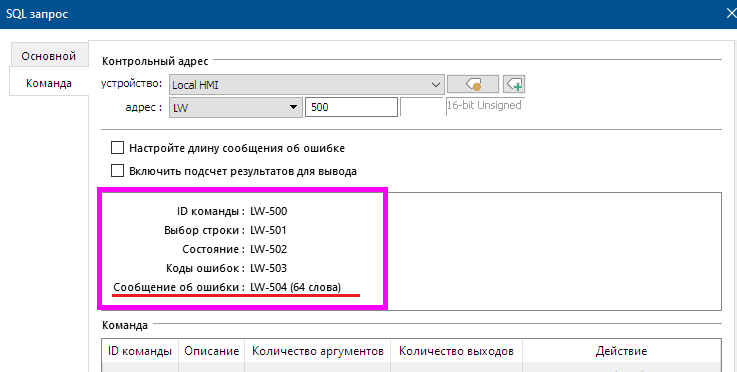Screen dimensions: 737x372
Task: Select the ID команды LW-500 line
Action: pyautogui.click(x=232, y=211)
